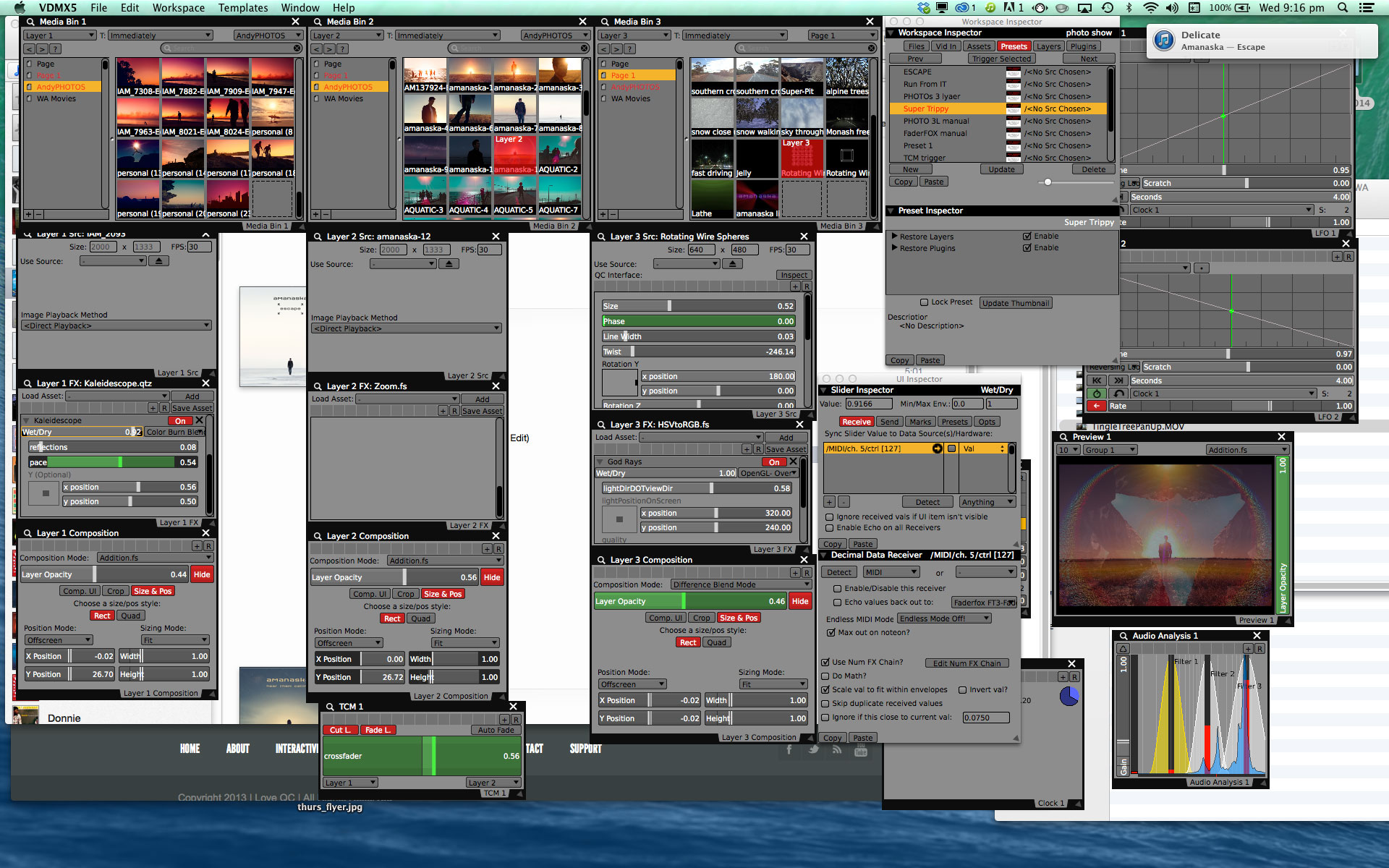Check 'Enable Echo on all Receivers'

pyautogui.click(x=830, y=528)
